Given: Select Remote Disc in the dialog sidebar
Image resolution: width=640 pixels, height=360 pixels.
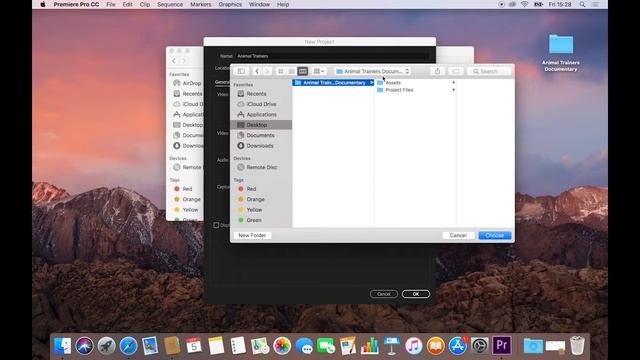Looking at the screenshot, I should pos(261,167).
